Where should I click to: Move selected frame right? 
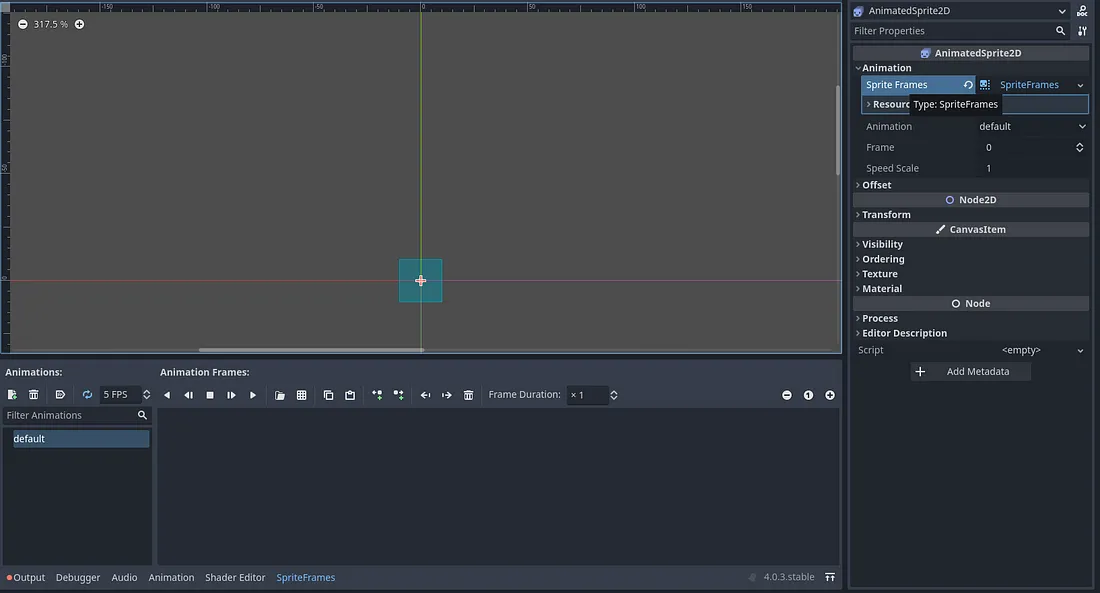tap(447, 395)
